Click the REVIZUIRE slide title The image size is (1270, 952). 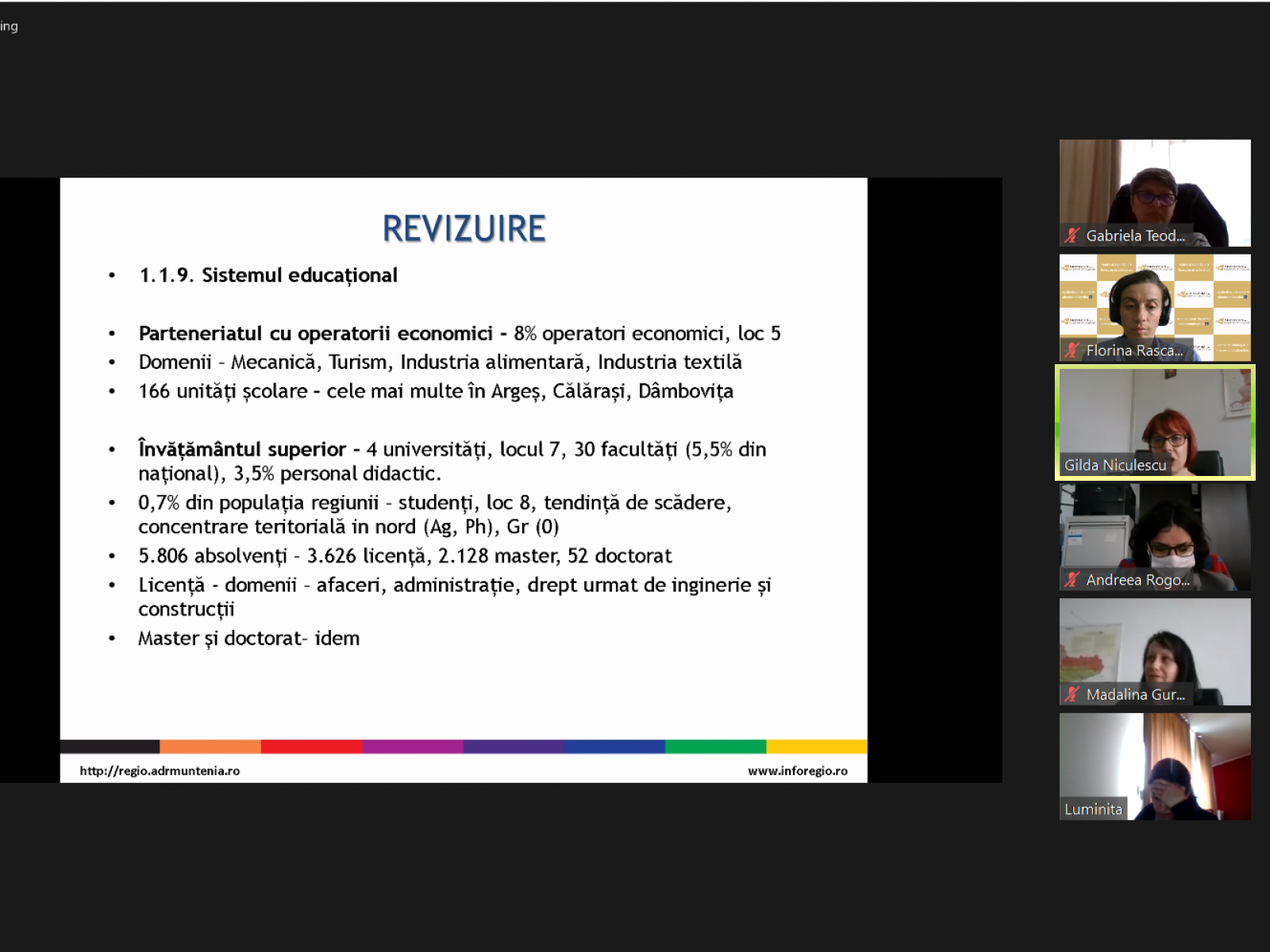[464, 229]
